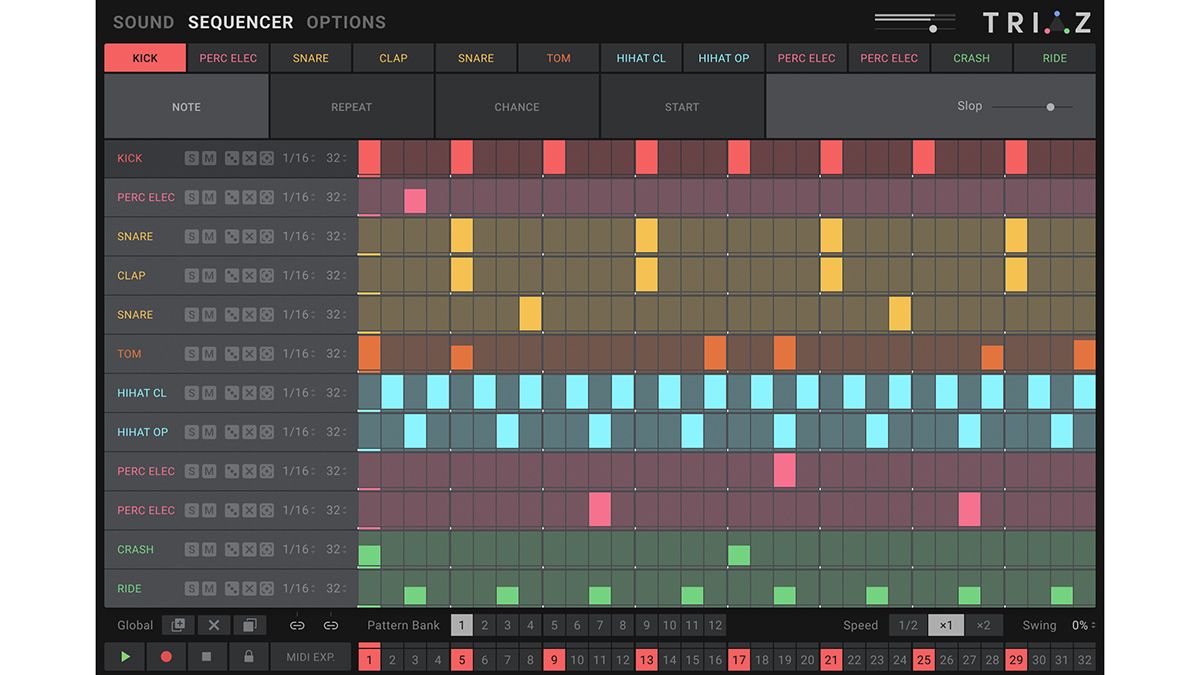Viewport: 1200px width, 675px height.
Task: Clear the CLAP track using its X icon
Action: pyautogui.click(x=248, y=275)
